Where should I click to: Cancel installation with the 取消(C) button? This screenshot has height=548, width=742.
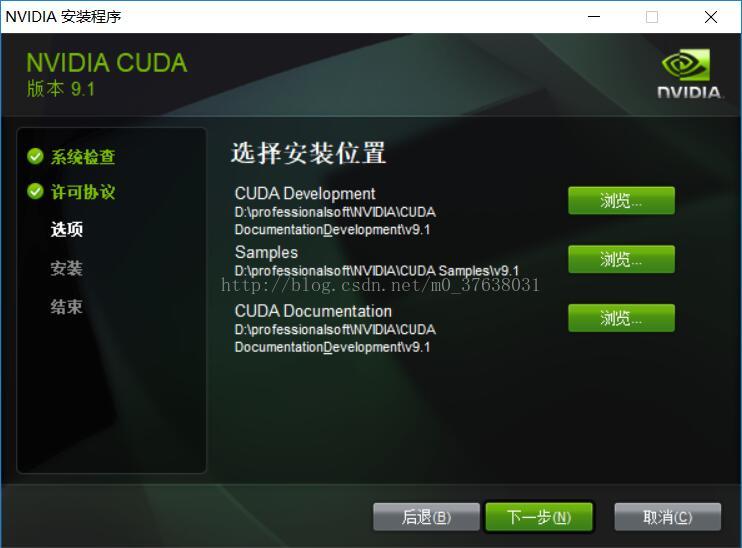(x=668, y=517)
